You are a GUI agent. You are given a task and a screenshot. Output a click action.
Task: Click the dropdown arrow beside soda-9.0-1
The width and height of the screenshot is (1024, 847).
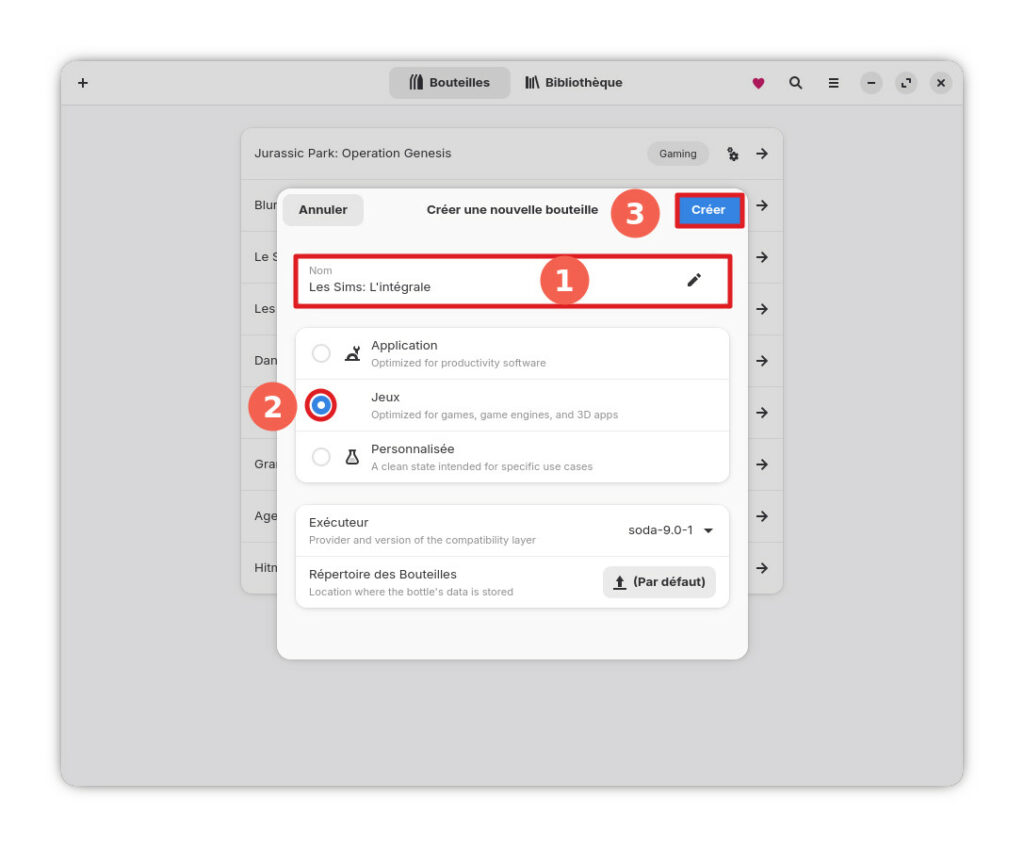click(x=708, y=531)
